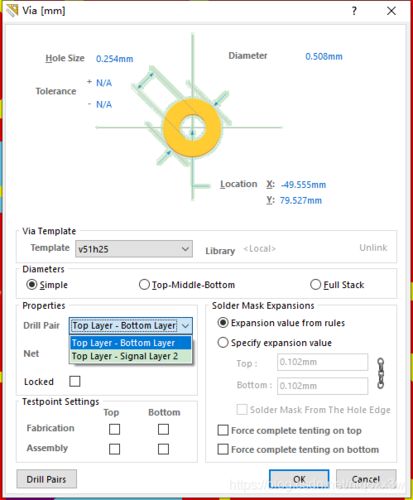This screenshot has width=413, height=500.
Task: Select Specify expansion value option
Action: point(275,343)
